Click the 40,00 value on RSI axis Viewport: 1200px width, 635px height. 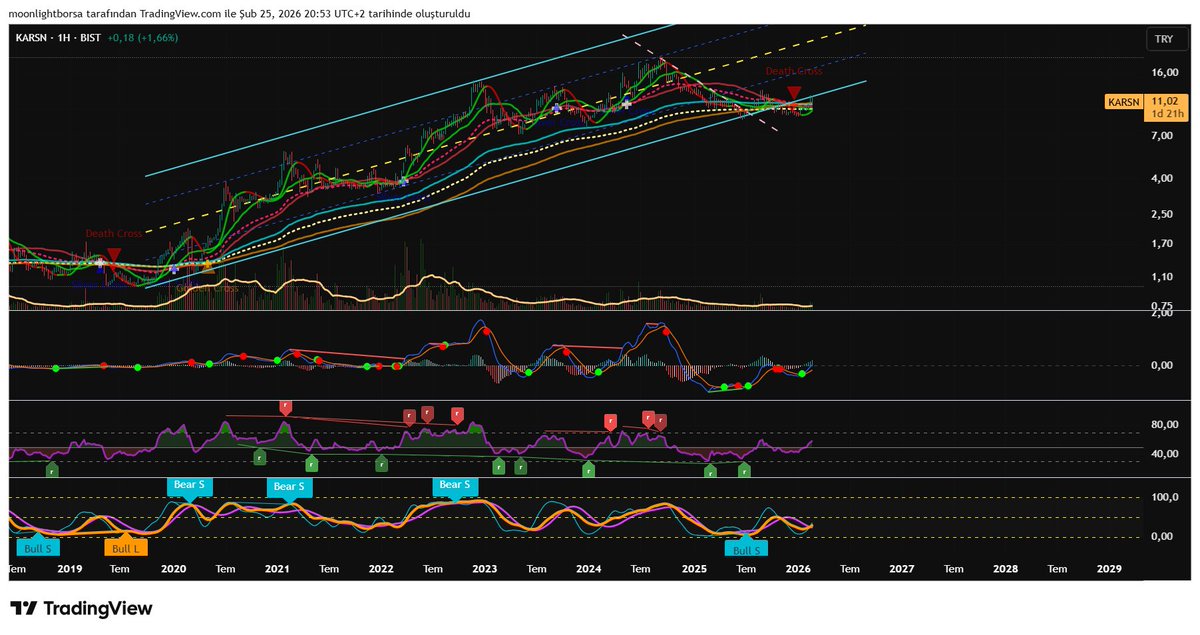click(1164, 454)
